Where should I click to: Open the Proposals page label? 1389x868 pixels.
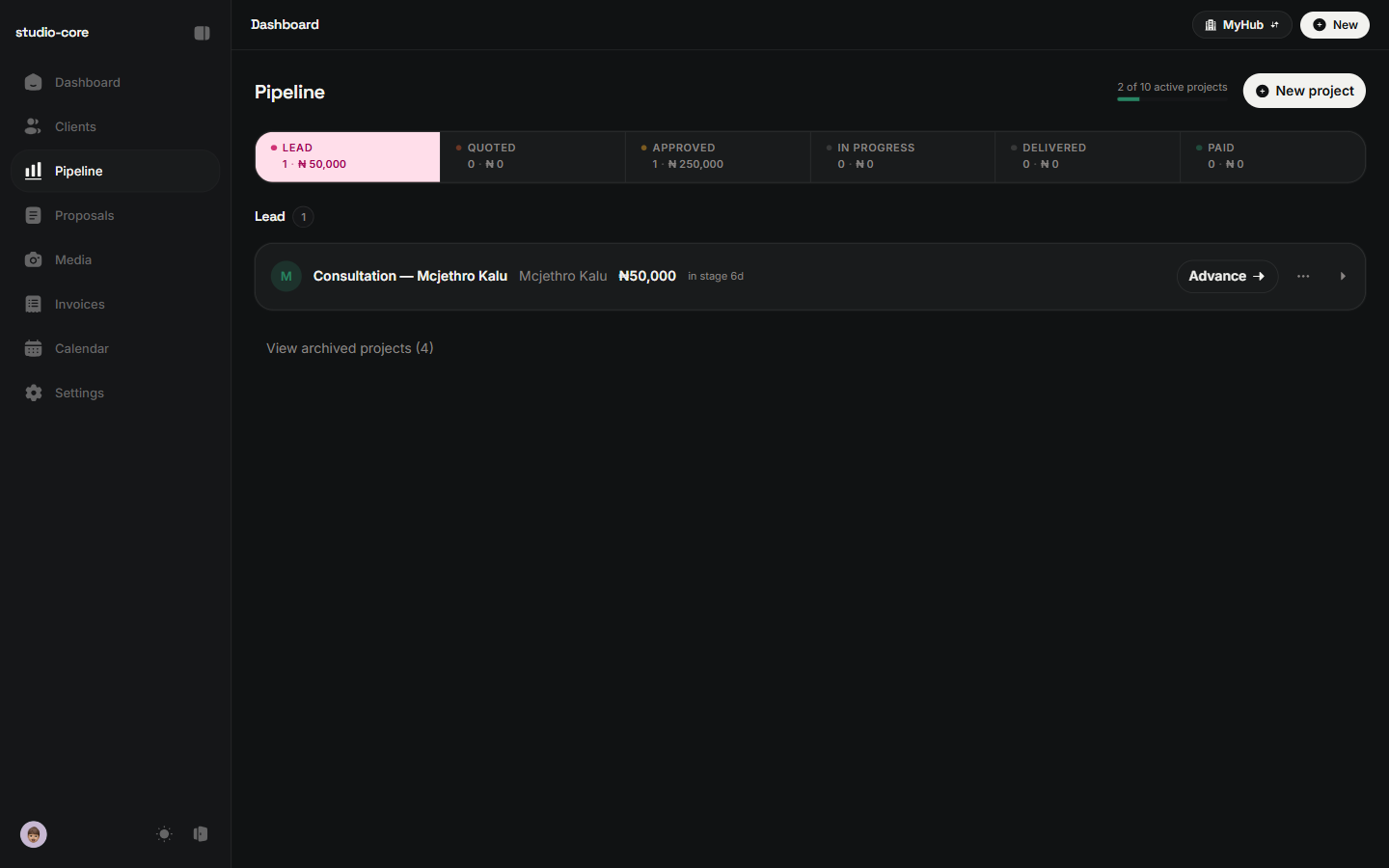tap(84, 215)
